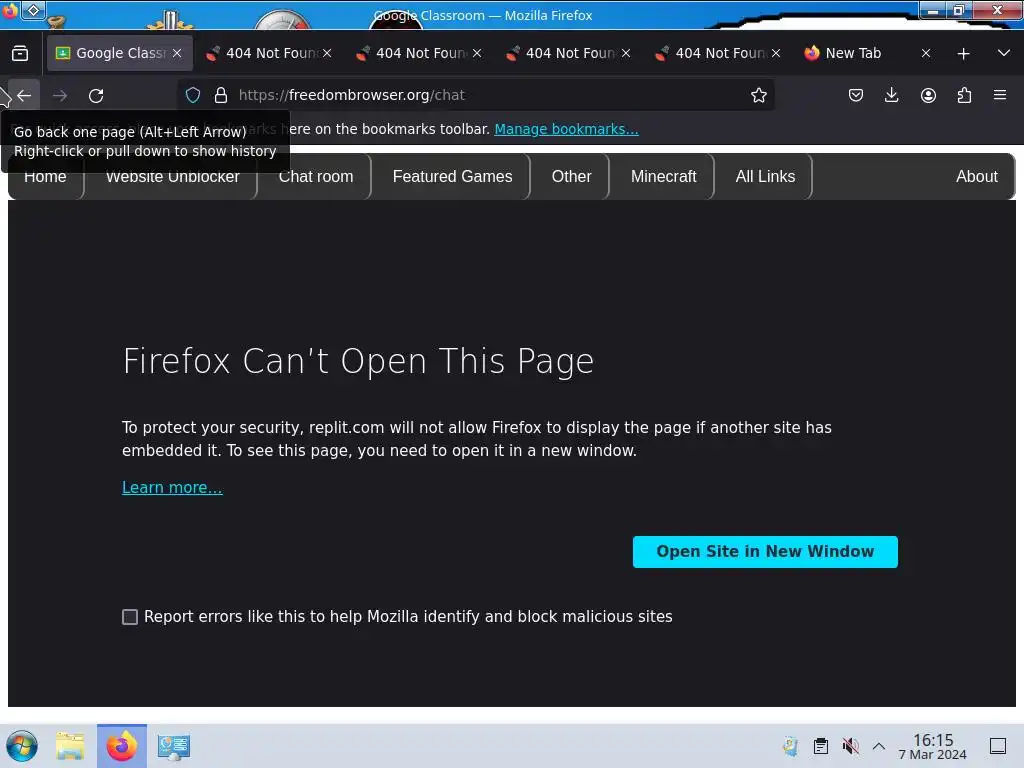Screen dimensions: 1024x768
Task: Click the tray icon left of clipboard
Action: click(790, 746)
